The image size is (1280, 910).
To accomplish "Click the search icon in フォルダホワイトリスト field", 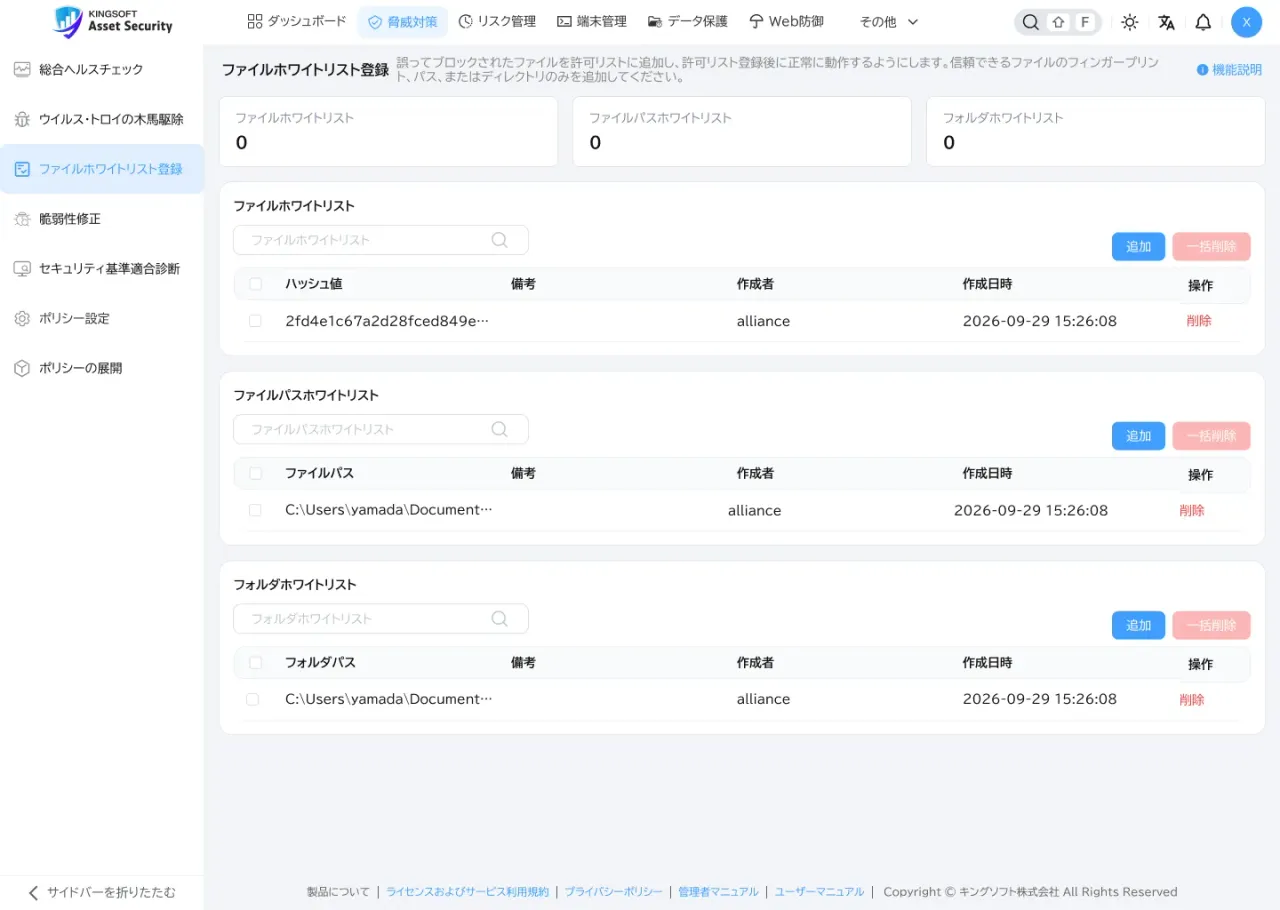I will [500, 618].
